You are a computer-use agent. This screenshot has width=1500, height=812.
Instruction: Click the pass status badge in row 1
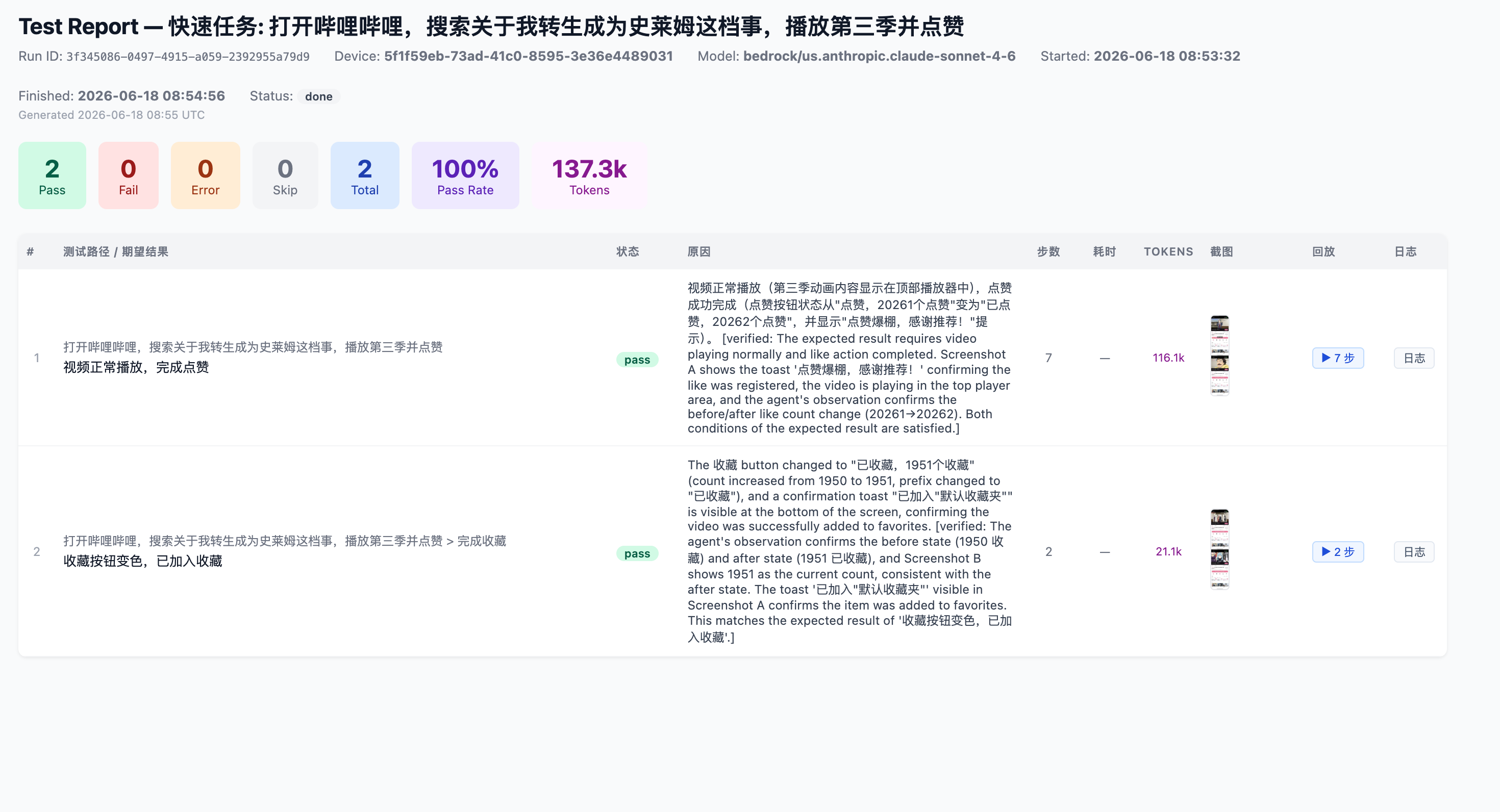pyautogui.click(x=637, y=360)
